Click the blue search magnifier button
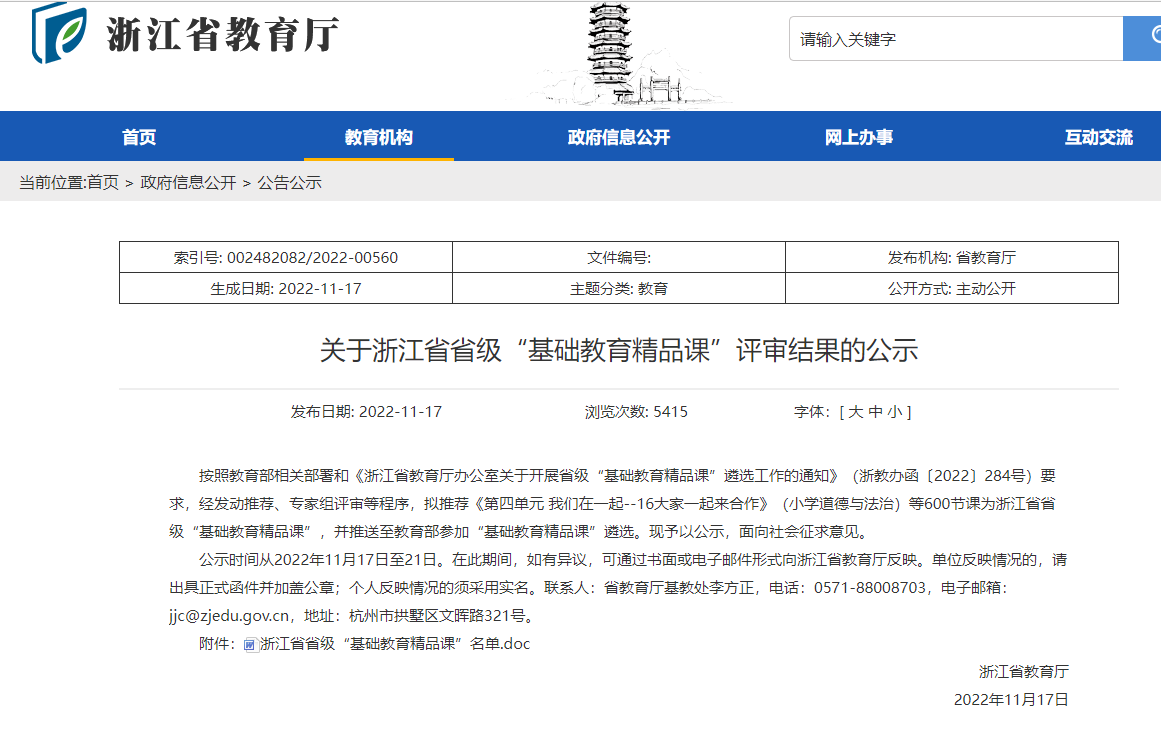The width and height of the screenshot is (1161, 749). pyautogui.click(x=1143, y=38)
